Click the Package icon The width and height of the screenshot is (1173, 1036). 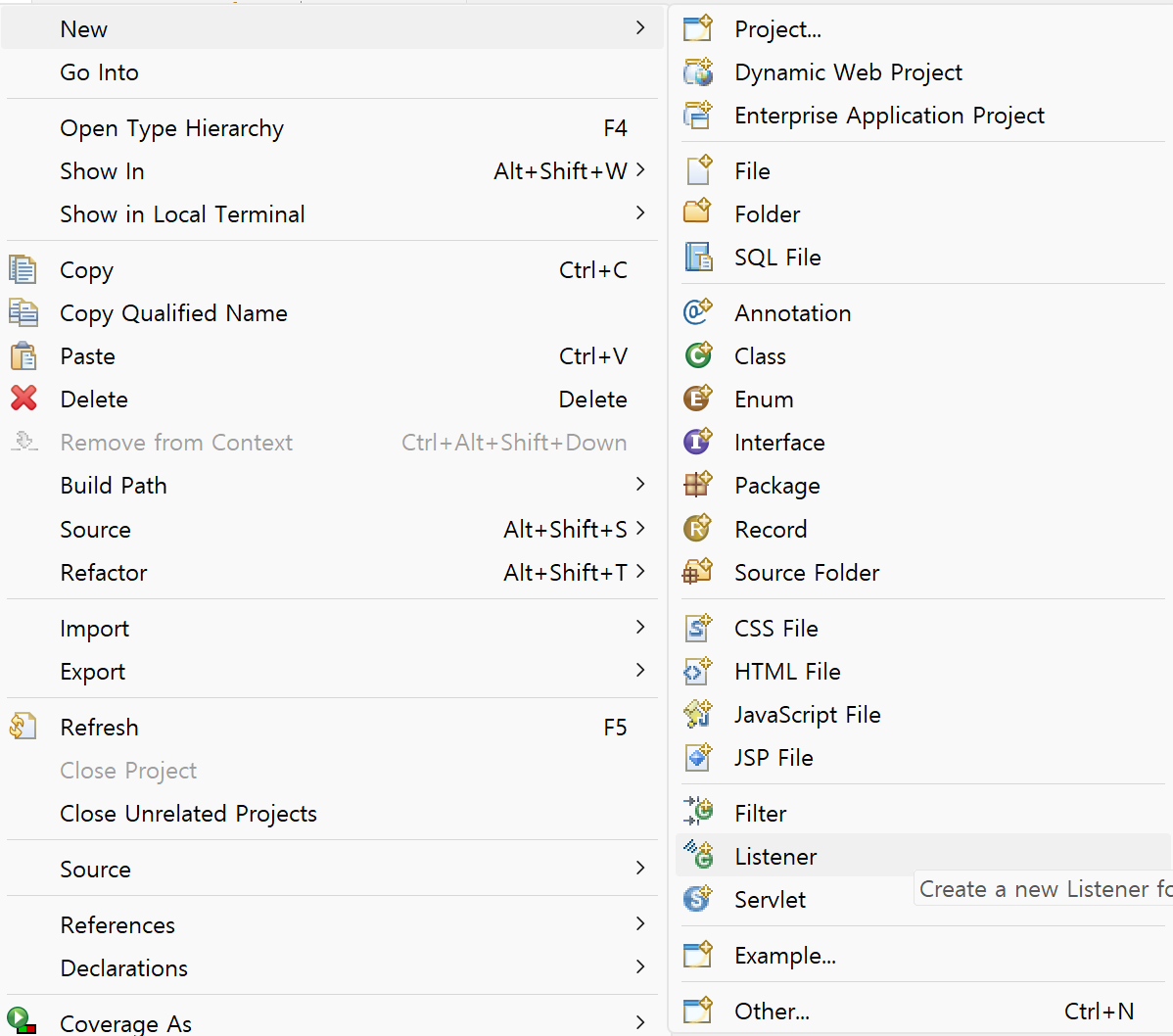698,485
